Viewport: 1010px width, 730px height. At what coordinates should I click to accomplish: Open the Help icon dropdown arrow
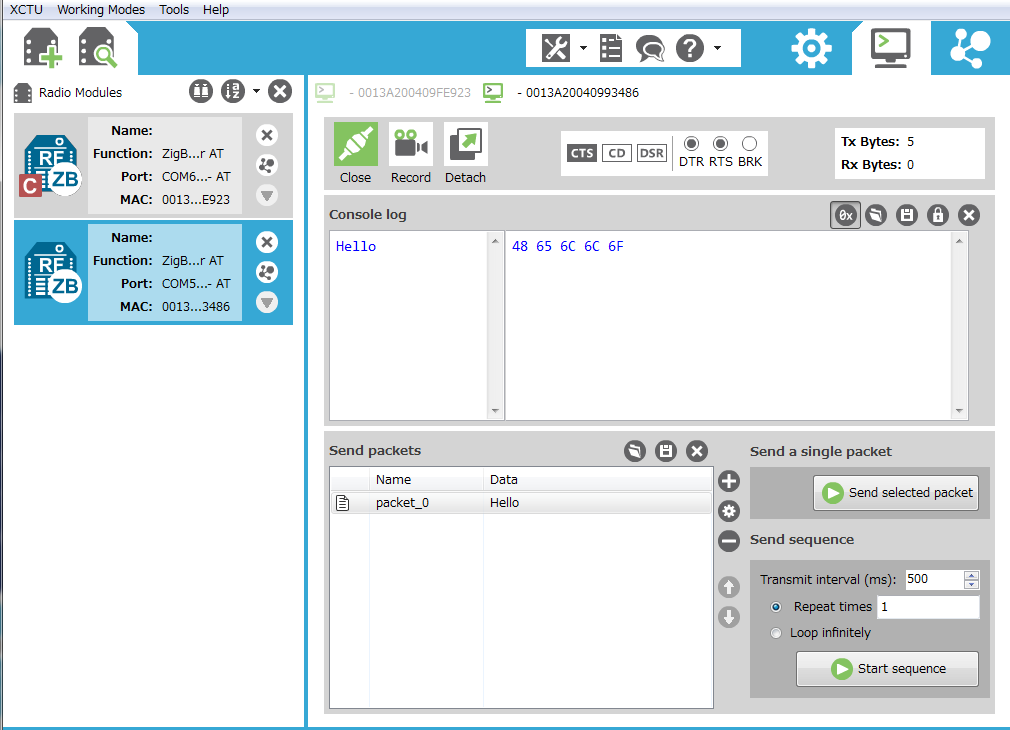(717, 48)
